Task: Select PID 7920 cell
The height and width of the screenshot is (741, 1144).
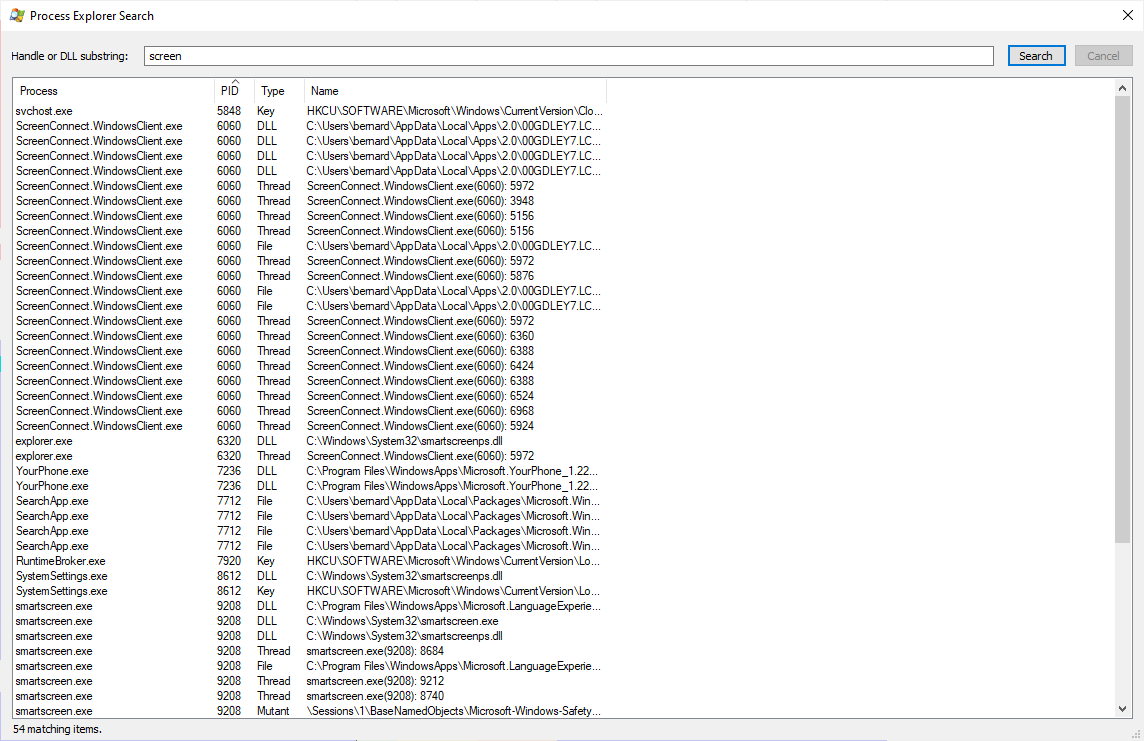Action: click(x=228, y=561)
